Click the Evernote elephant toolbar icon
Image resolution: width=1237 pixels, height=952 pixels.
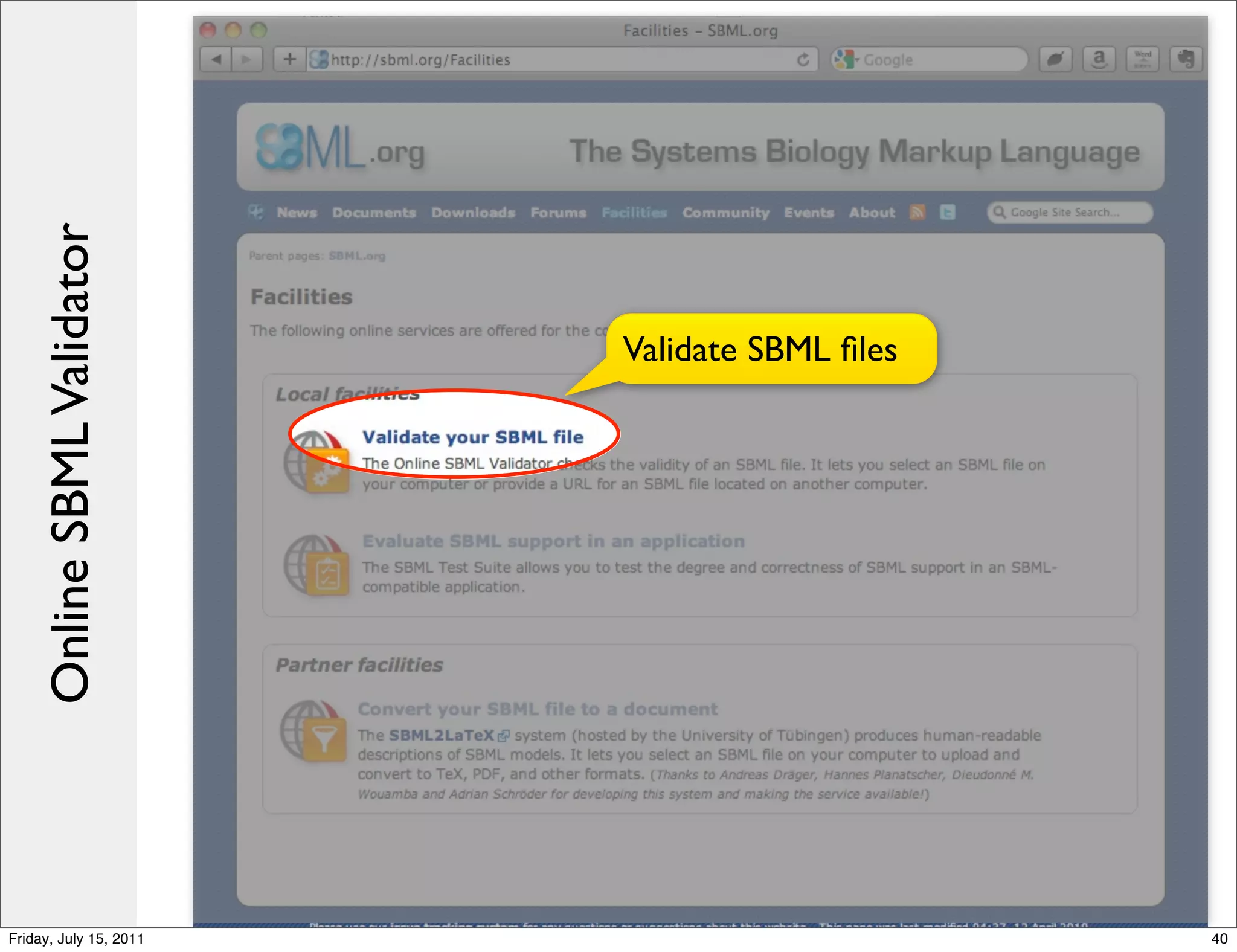(x=1186, y=59)
